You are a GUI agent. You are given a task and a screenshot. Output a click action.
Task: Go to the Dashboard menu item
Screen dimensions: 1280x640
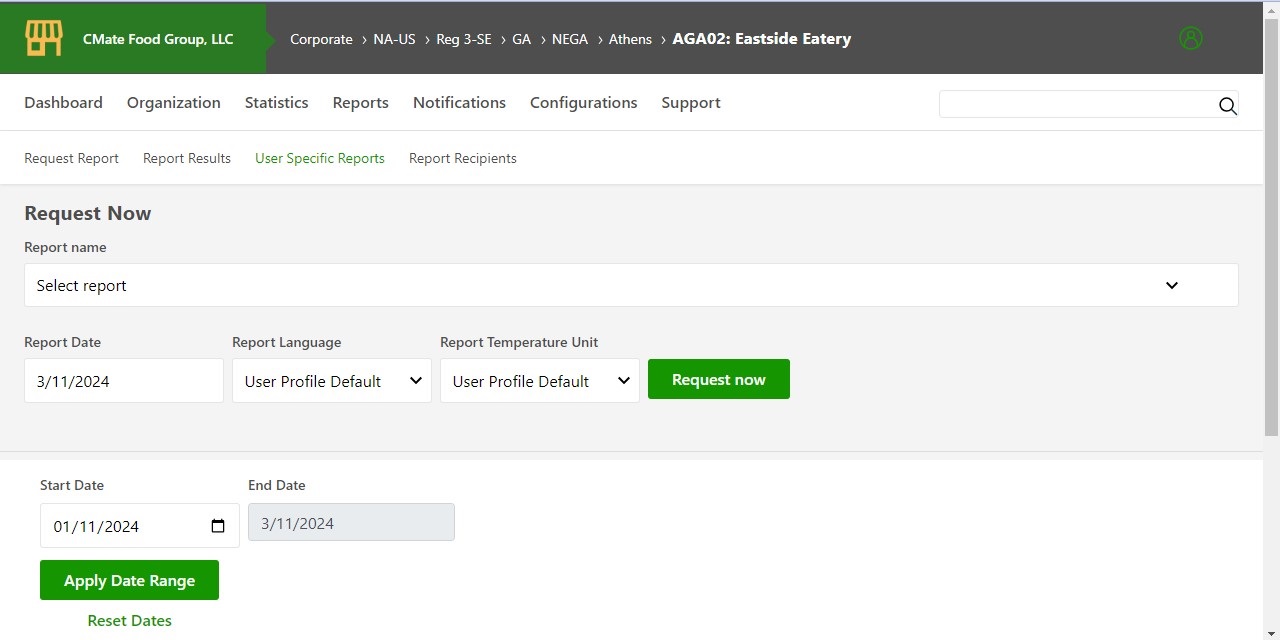[63, 103]
